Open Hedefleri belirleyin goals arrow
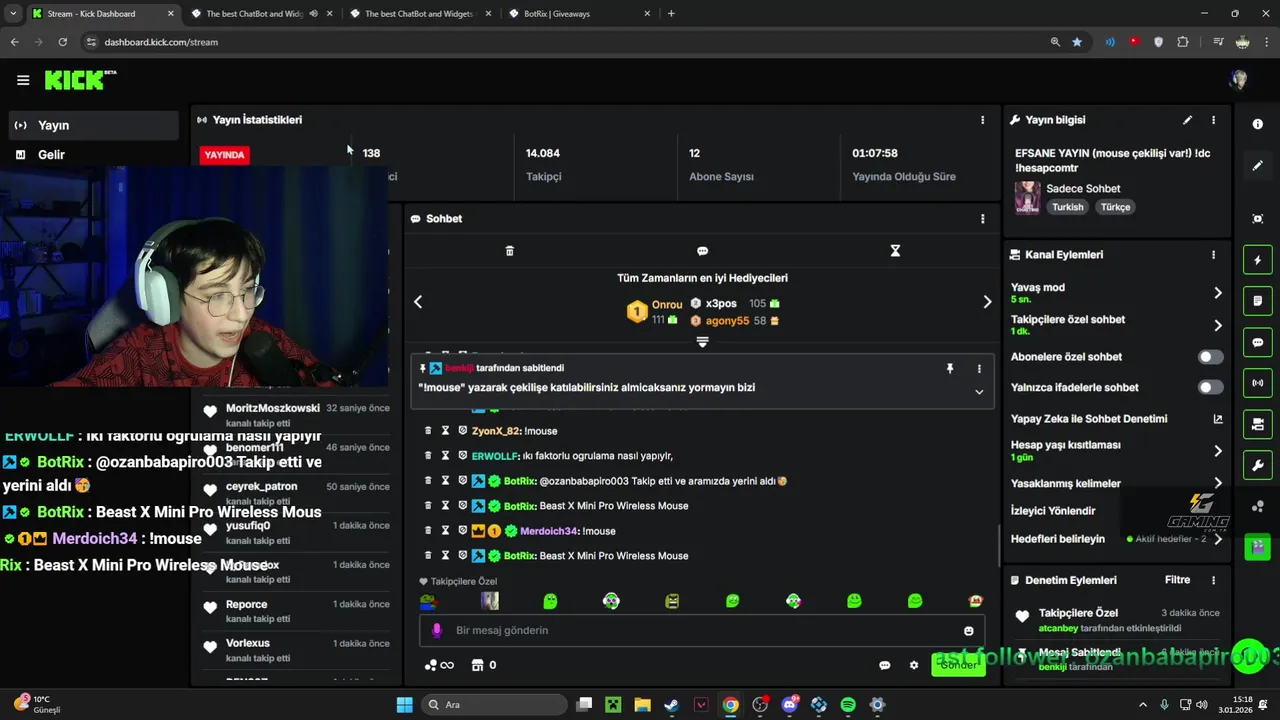 pyautogui.click(x=1217, y=539)
